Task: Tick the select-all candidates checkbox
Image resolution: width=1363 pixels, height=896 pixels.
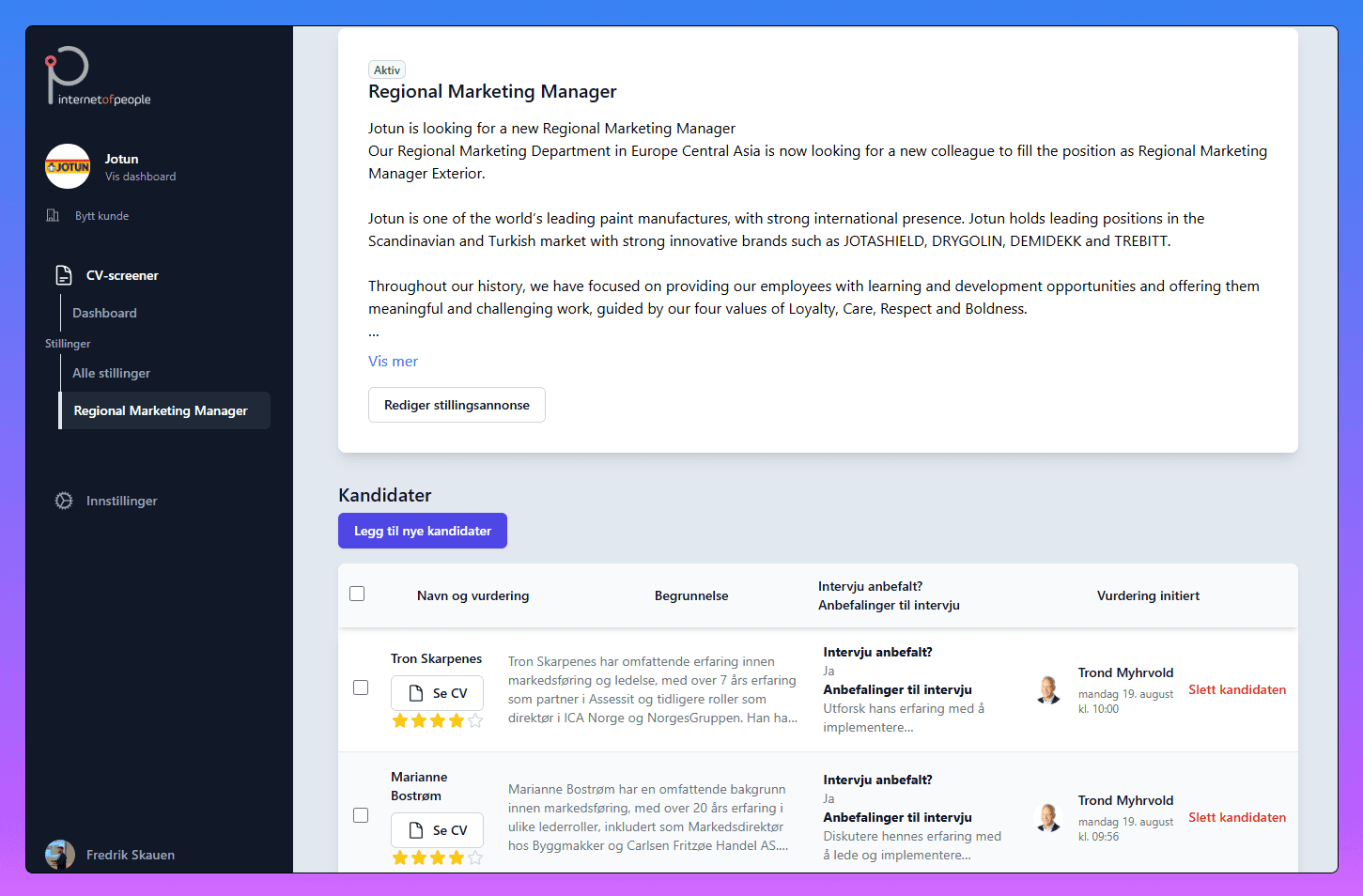Action: click(x=357, y=594)
